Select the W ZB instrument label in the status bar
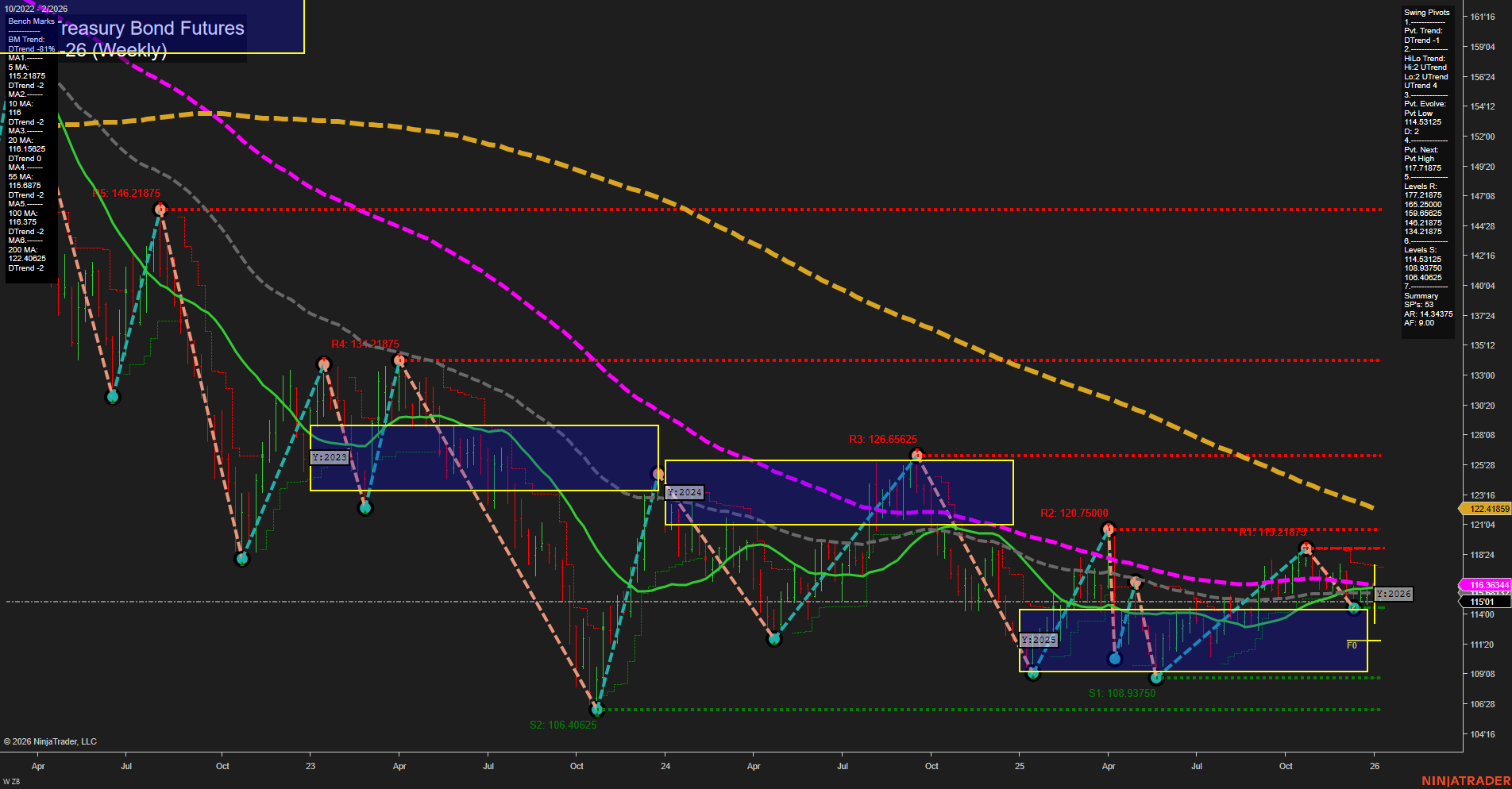The image size is (1512, 789). (x=12, y=780)
